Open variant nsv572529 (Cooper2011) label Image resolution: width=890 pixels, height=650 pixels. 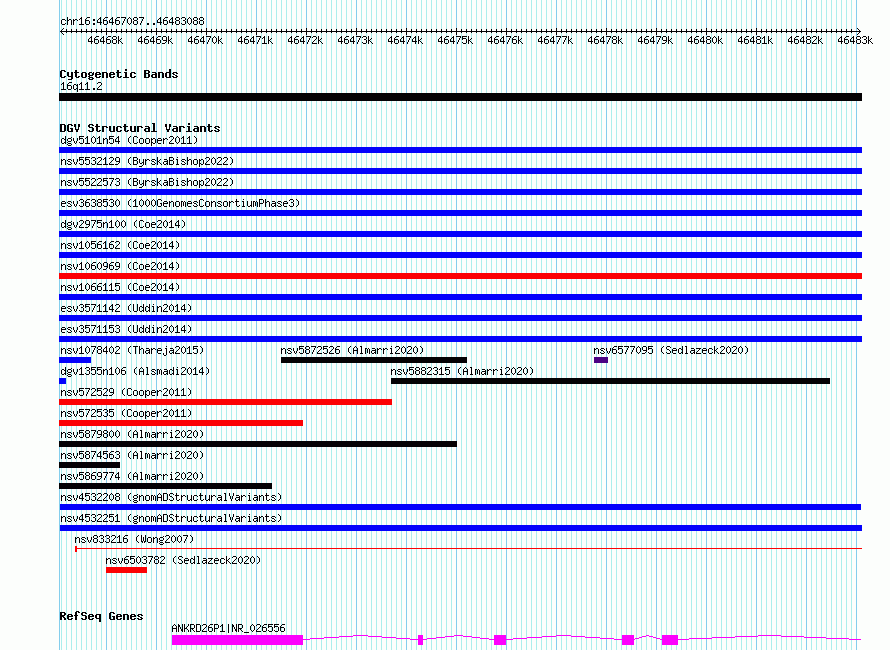tap(126, 392)
